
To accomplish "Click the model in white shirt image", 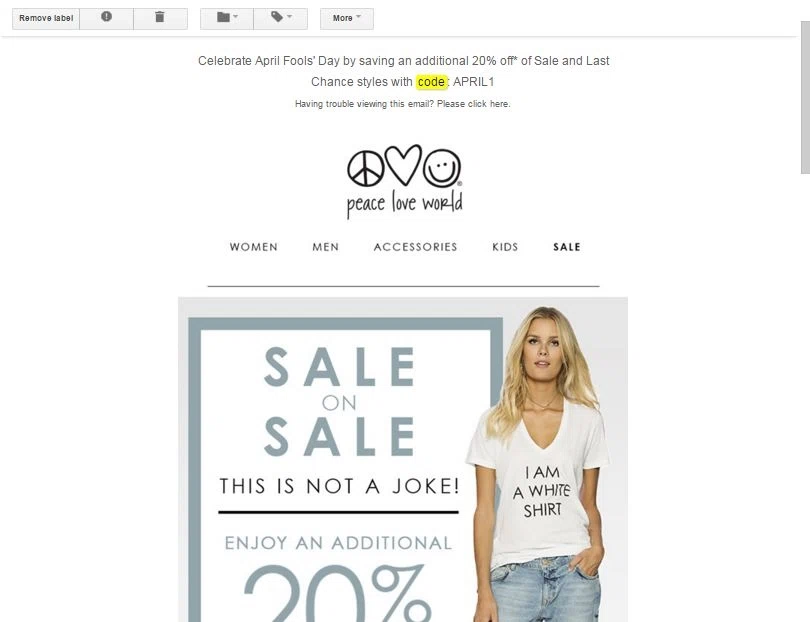I will point(542,464).
